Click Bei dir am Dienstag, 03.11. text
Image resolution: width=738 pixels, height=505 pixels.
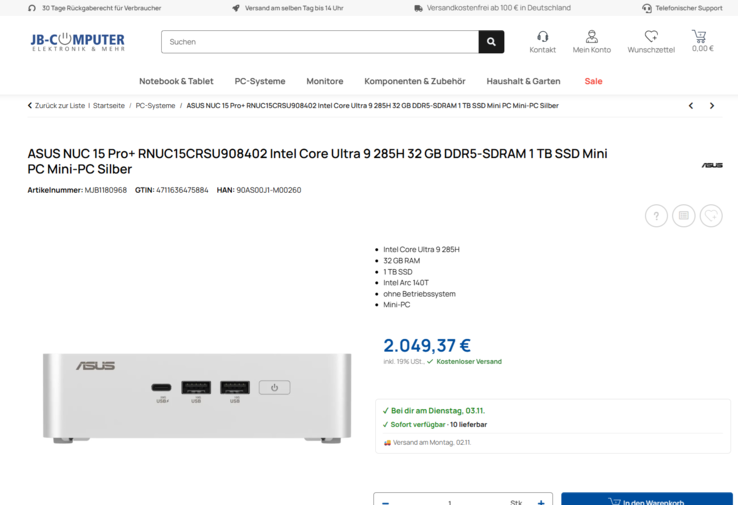[x=438, y=411]
